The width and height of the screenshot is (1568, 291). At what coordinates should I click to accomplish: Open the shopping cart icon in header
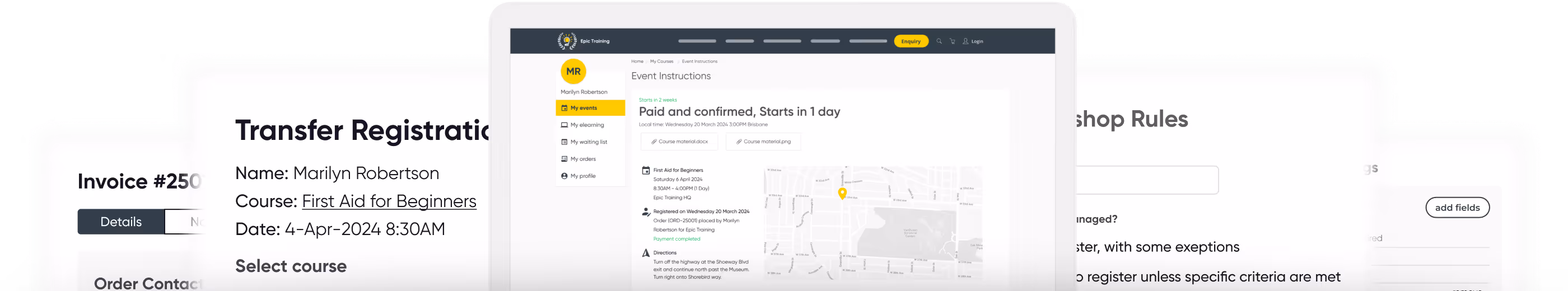coord(953,41)
